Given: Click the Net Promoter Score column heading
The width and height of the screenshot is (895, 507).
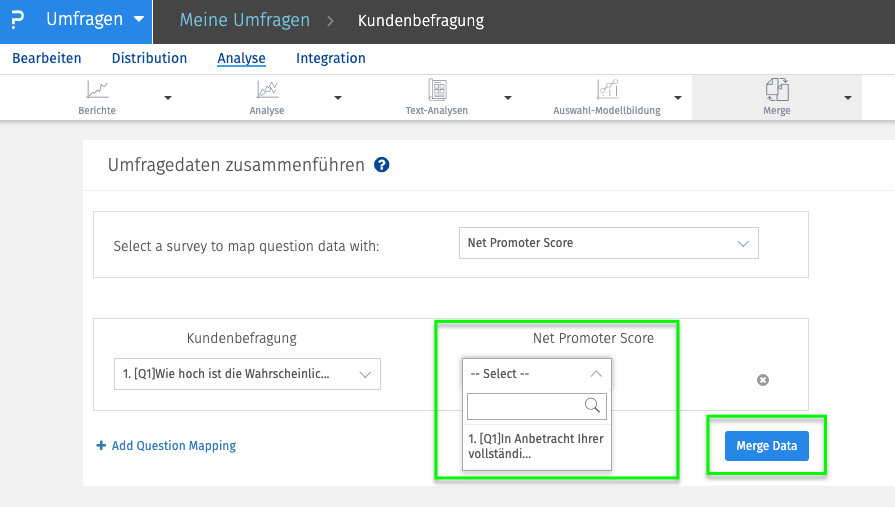Looking at the screenshot, I should tap(593, 338).
